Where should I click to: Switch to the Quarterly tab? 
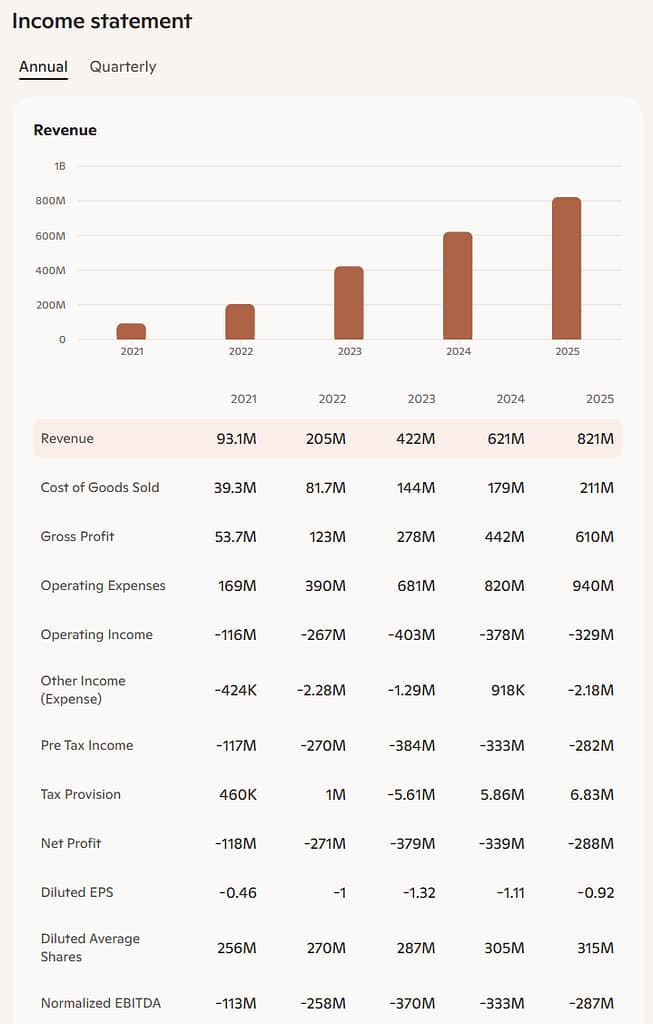click(x=123, y=67)
